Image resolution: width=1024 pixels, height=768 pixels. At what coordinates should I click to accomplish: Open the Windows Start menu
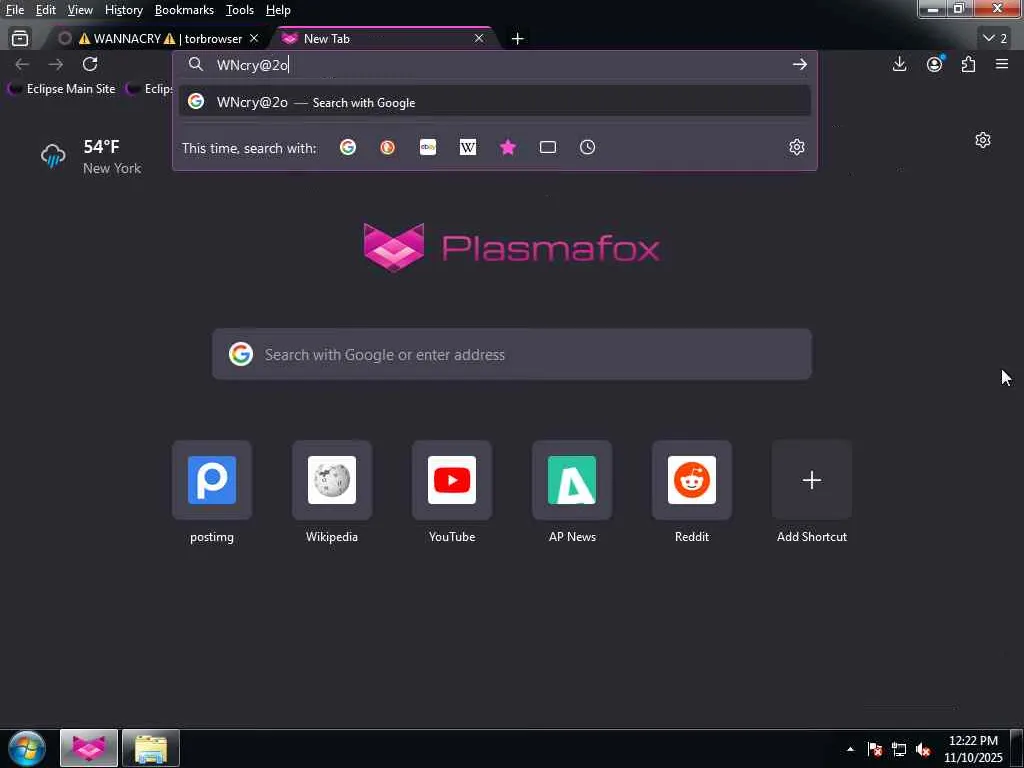27,748
